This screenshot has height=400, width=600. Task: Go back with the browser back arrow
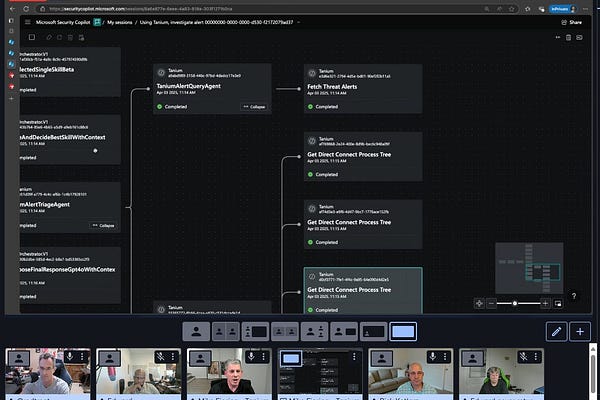coord(13,8)
